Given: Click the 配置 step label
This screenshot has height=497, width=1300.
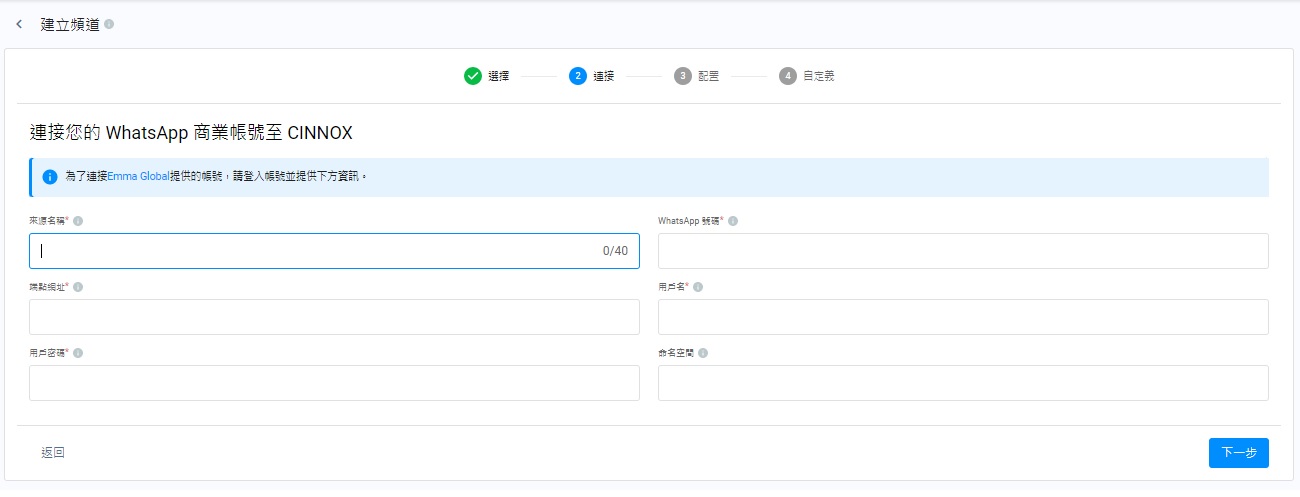Looking at the screenshot, I should [709, 76].
